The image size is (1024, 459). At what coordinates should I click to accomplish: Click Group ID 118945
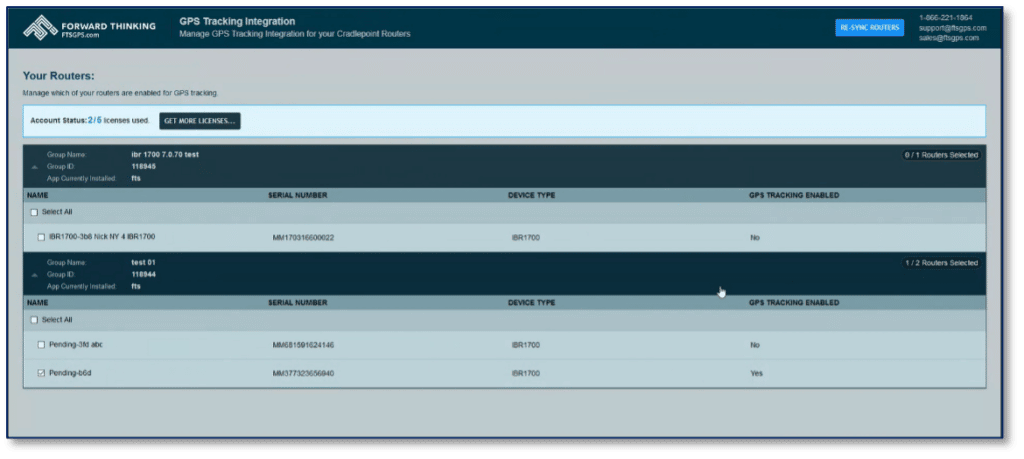144,166
